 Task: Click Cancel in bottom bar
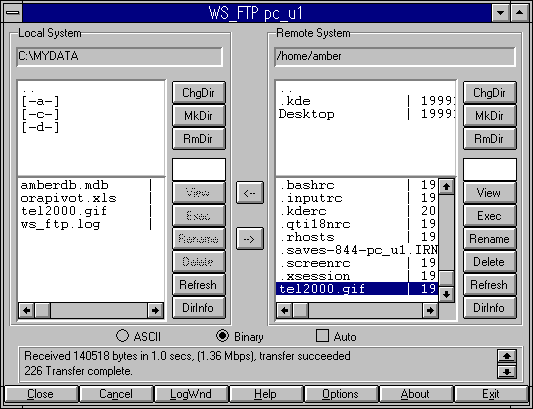tap(116, 394)
